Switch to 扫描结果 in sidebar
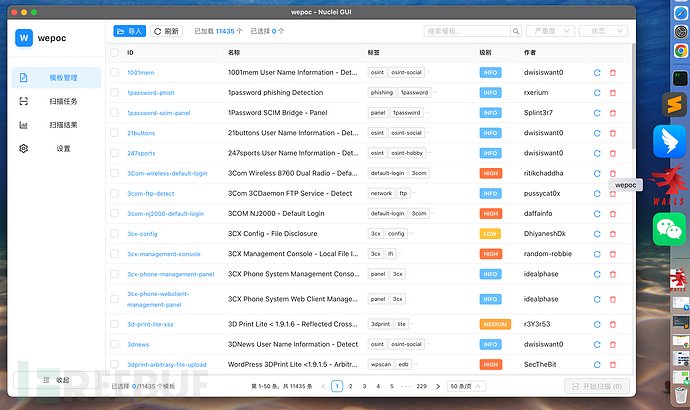690x410 pixels. pos(62,125)
